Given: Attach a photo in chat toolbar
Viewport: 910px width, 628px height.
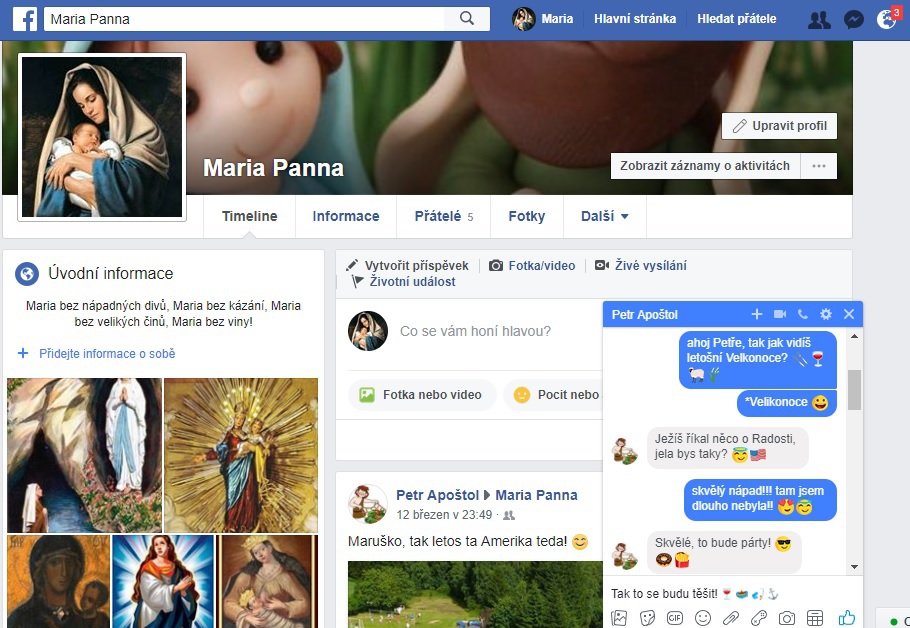Looking at the screenshot, I should click(x=619, y=618).
